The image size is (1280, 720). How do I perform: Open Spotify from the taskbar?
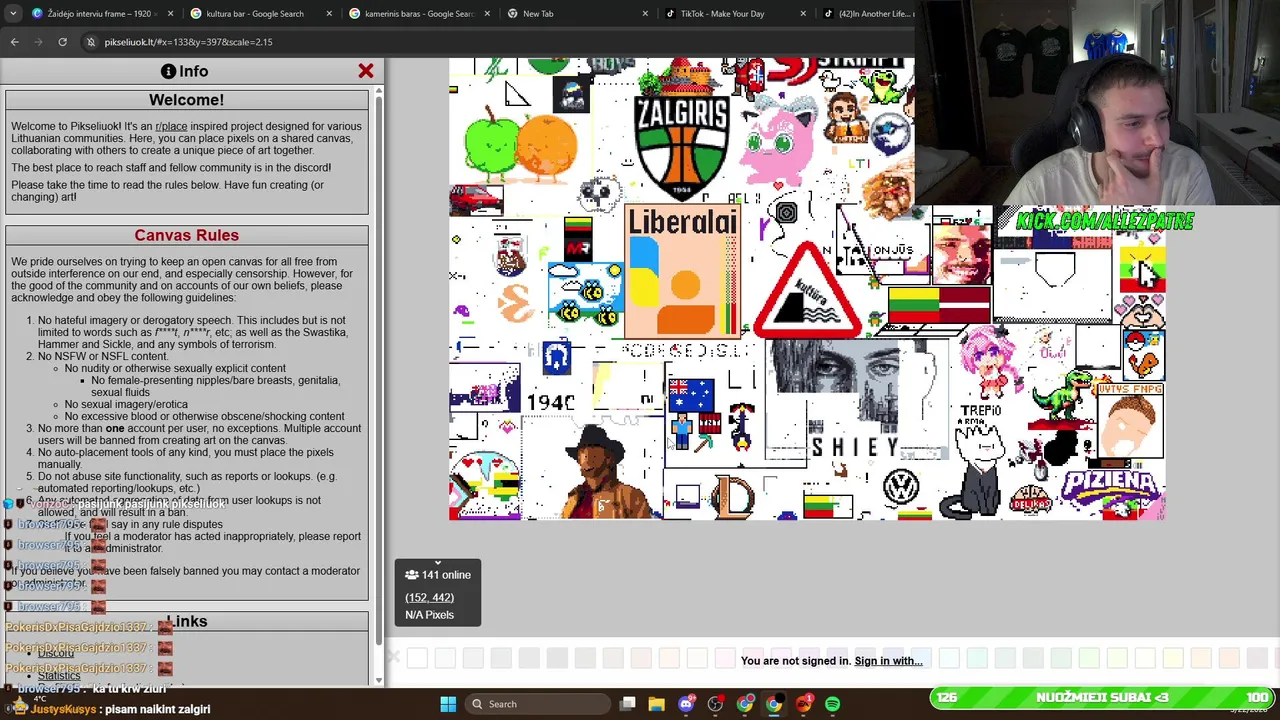click(x=833, y=704)
